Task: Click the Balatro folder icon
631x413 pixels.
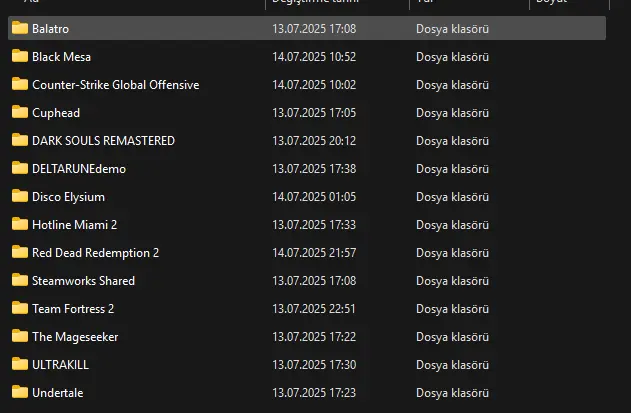Action: 20,28
